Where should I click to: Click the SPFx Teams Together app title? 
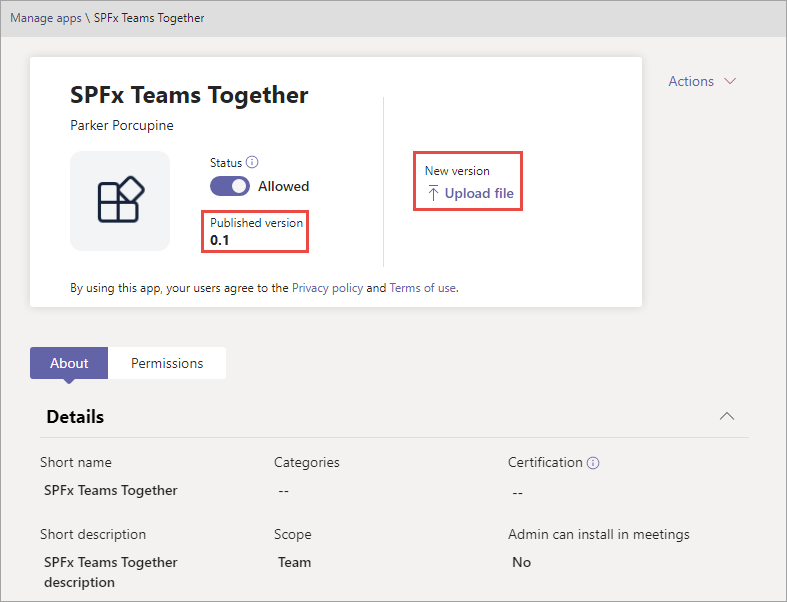click(x=189, y=95)
